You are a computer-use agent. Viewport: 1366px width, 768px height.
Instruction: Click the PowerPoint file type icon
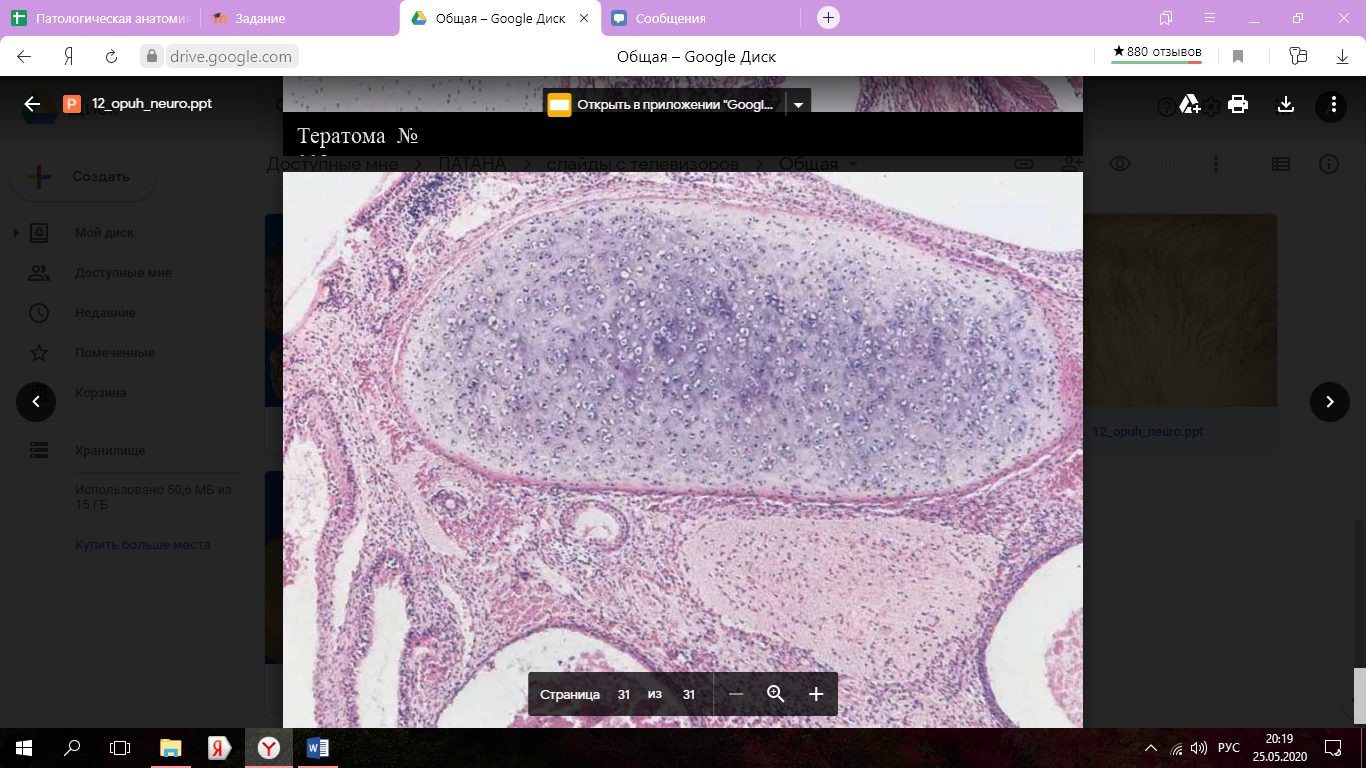point(71,104)
